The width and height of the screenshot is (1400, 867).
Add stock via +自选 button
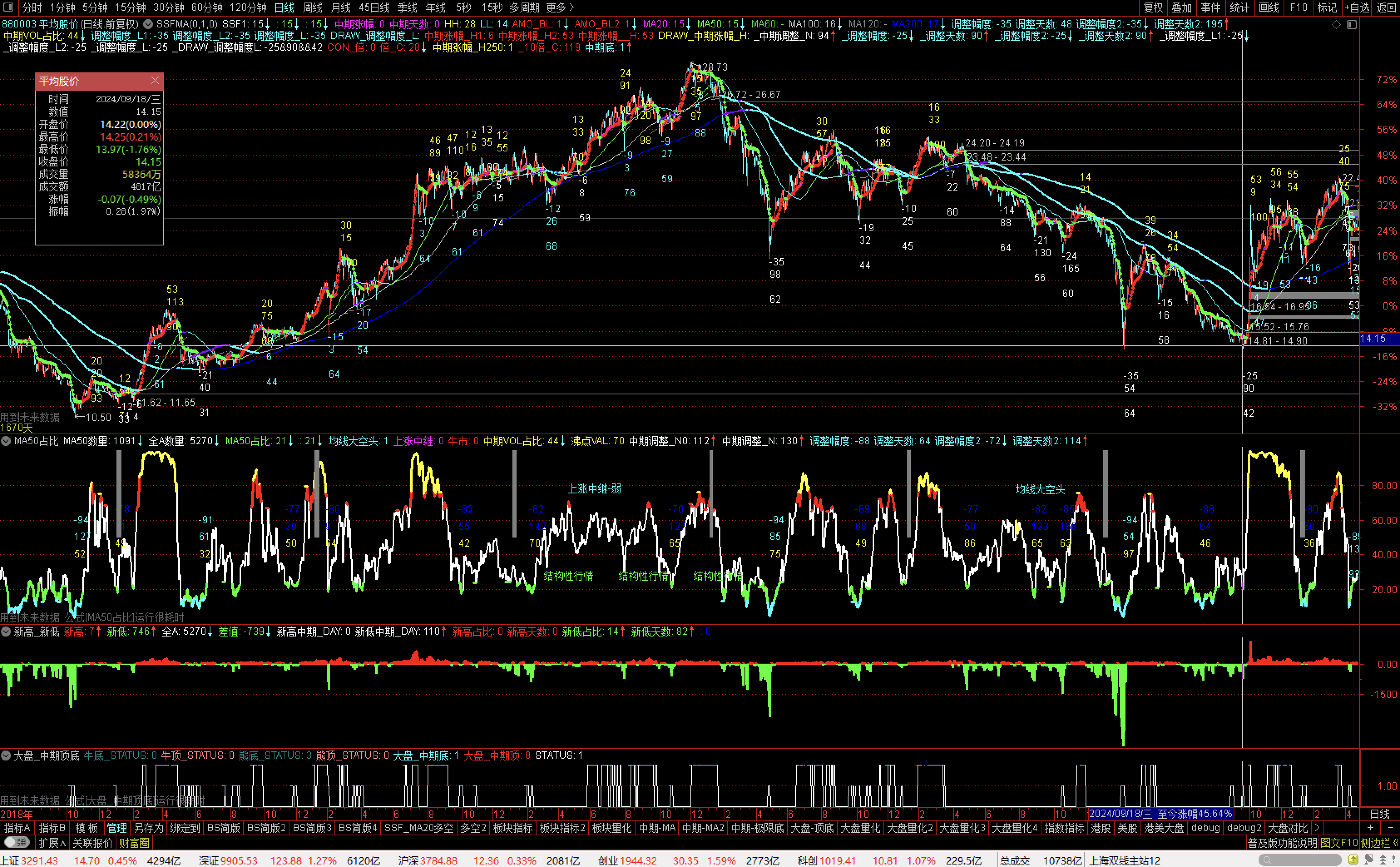[x=1357, y=7]
